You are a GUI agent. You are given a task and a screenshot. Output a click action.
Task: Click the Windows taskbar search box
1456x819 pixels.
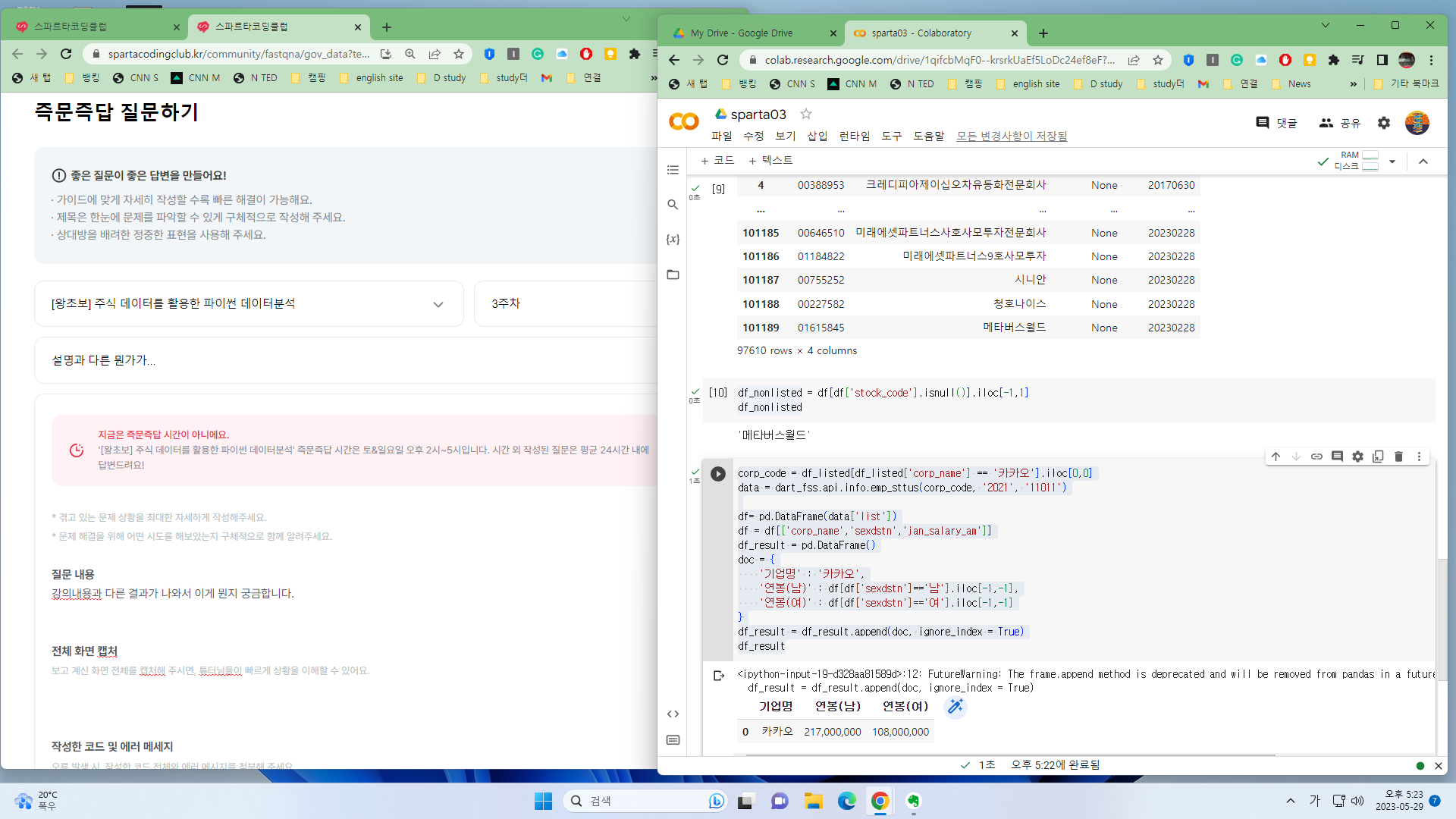[x=645, y=801]
